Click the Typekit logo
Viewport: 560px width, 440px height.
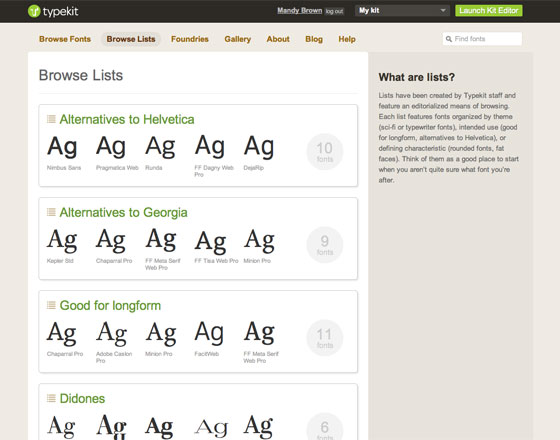[x=53, y=11]
